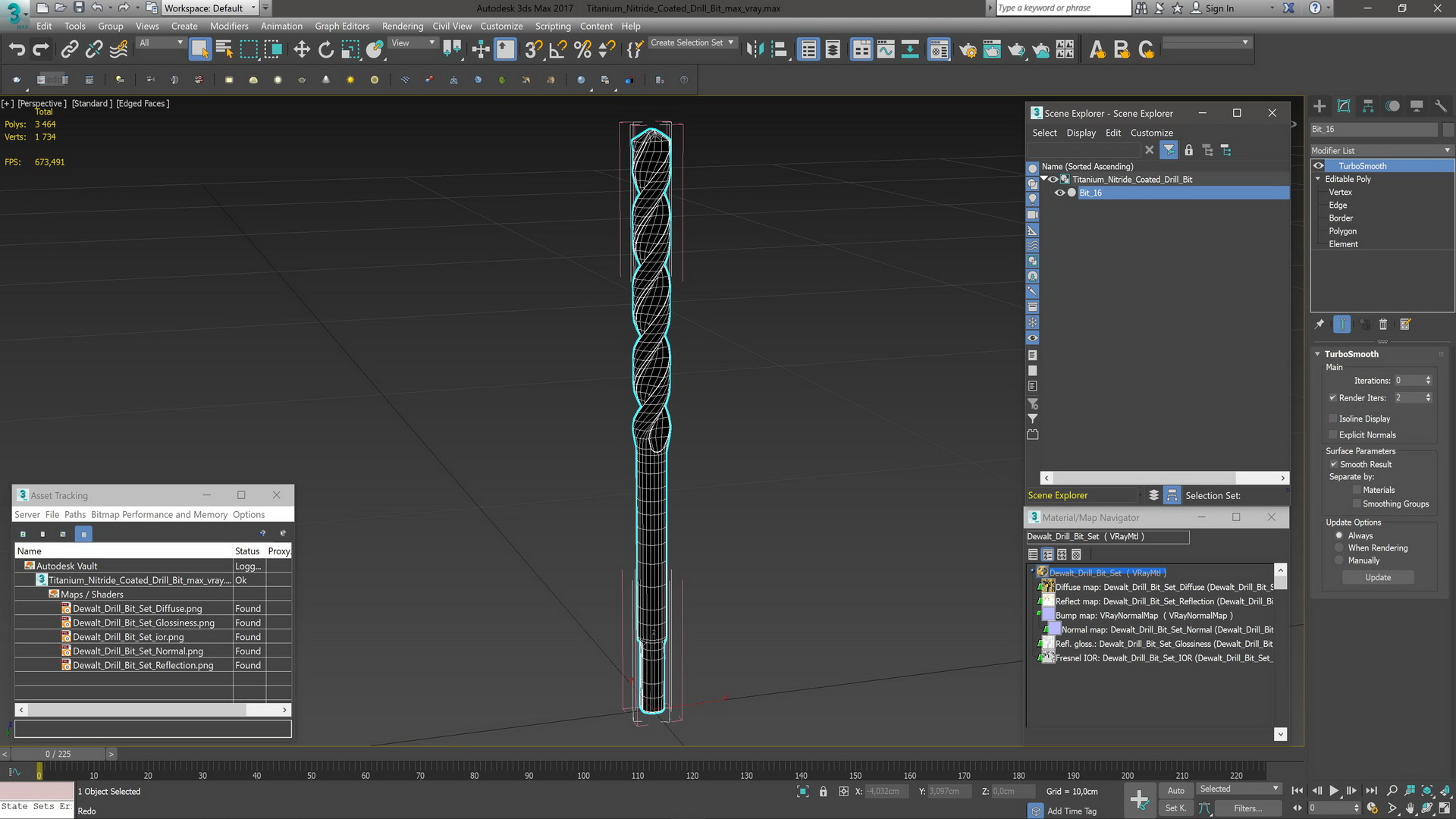Screen dimensions: 1456x819
Task: Toggle visibility eye of Bit_16 in Scene Explorer
Action: [1059, 193]
